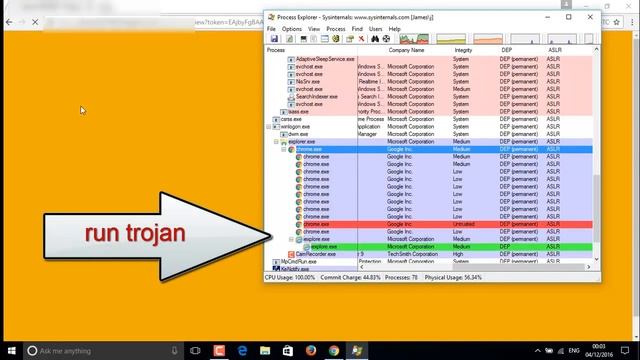This screenshot has height=360, width=640.
Task: Toggle the Show Lower Pane toolbar icon
Action: (324, 39)
